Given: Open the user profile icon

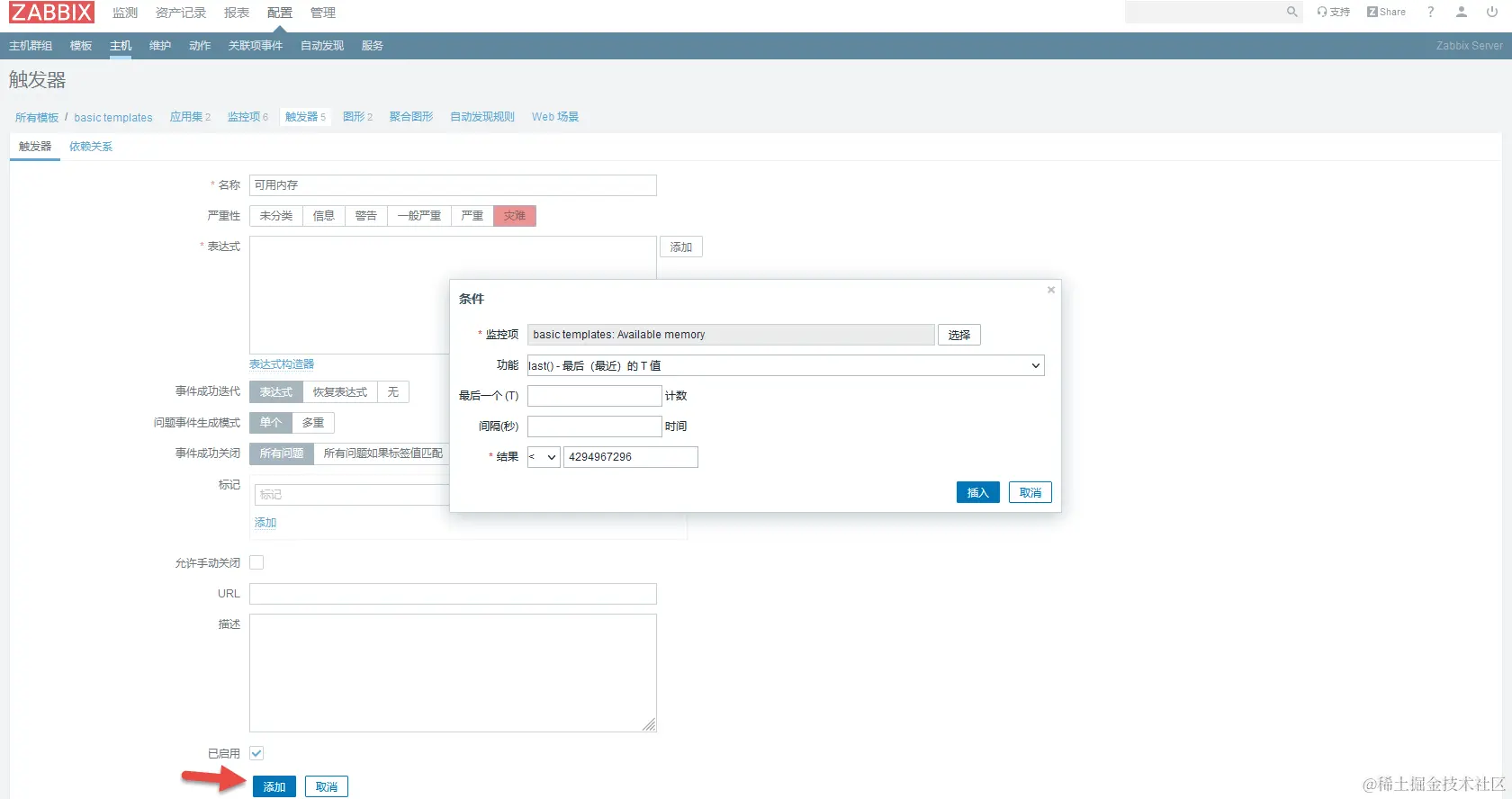Looking at the screenshot, I should (1462, 12).
